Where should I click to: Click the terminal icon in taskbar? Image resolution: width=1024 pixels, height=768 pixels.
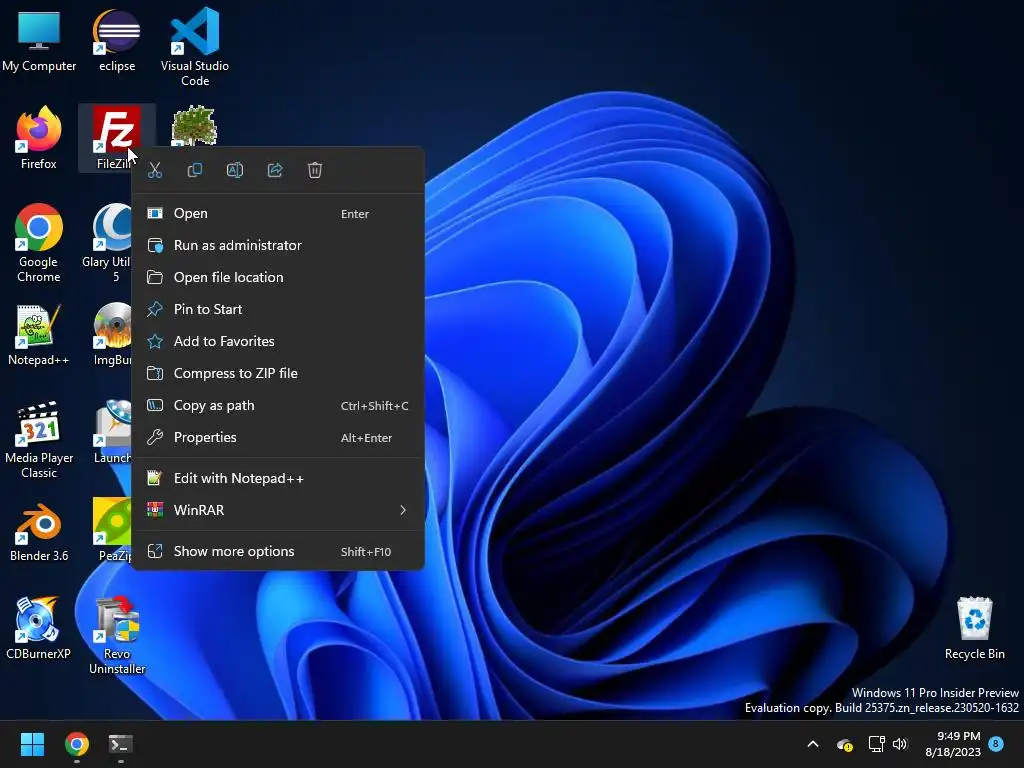(121, 744)
